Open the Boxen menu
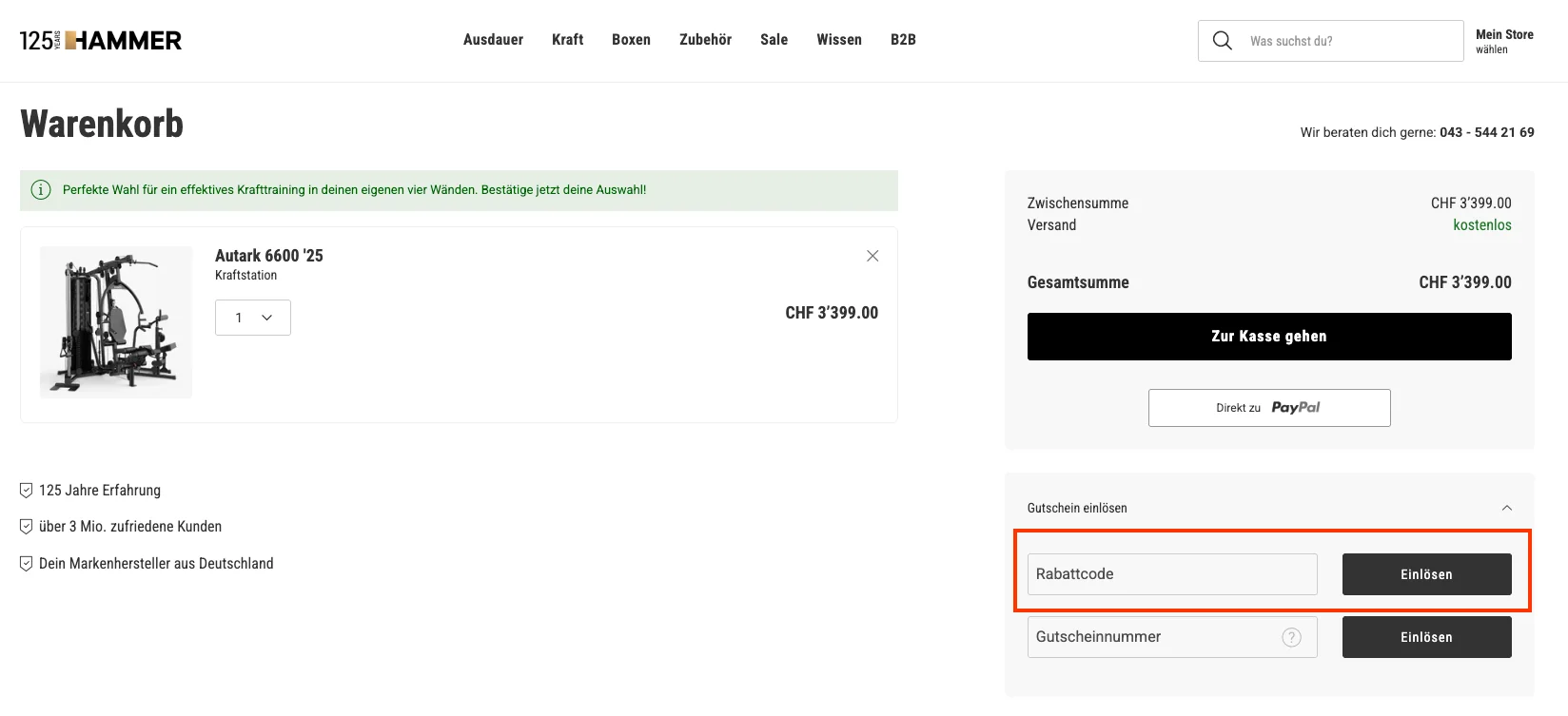 [632, 40]
